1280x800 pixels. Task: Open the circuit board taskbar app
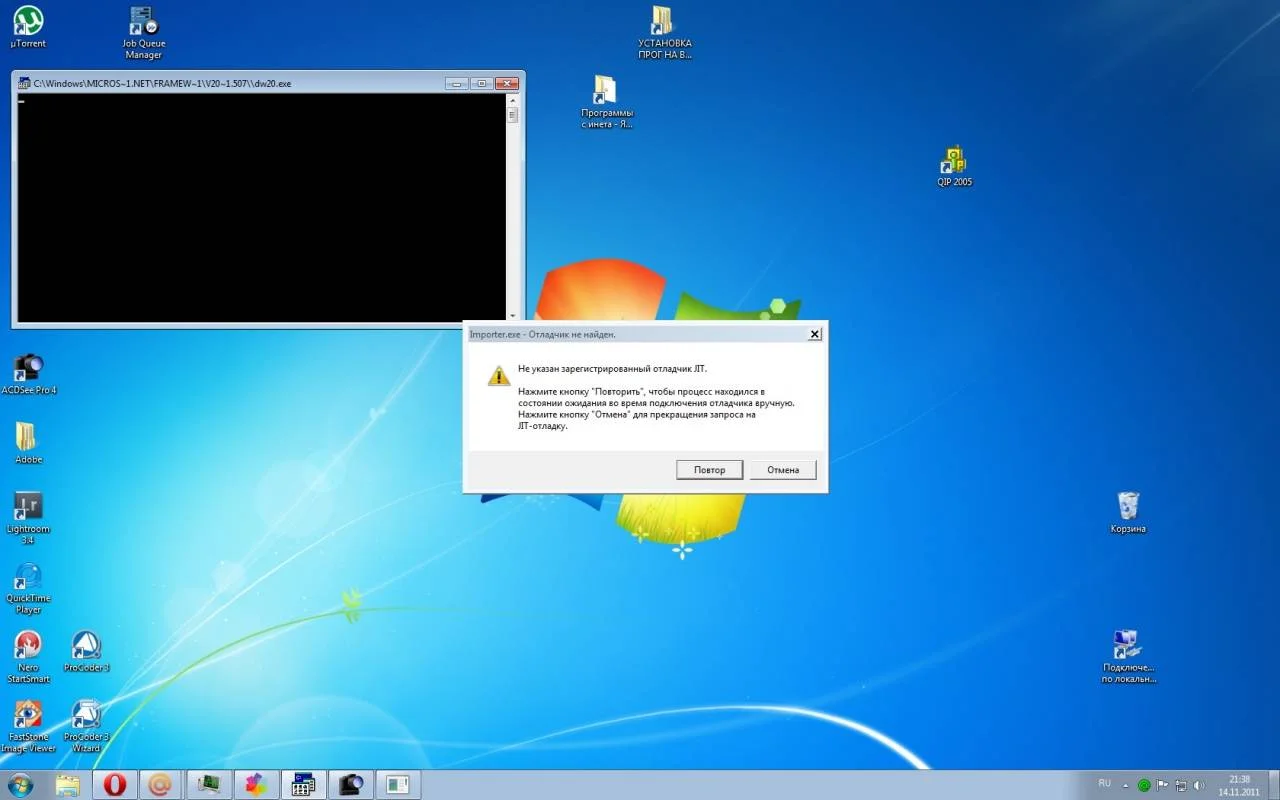(209, 785)
